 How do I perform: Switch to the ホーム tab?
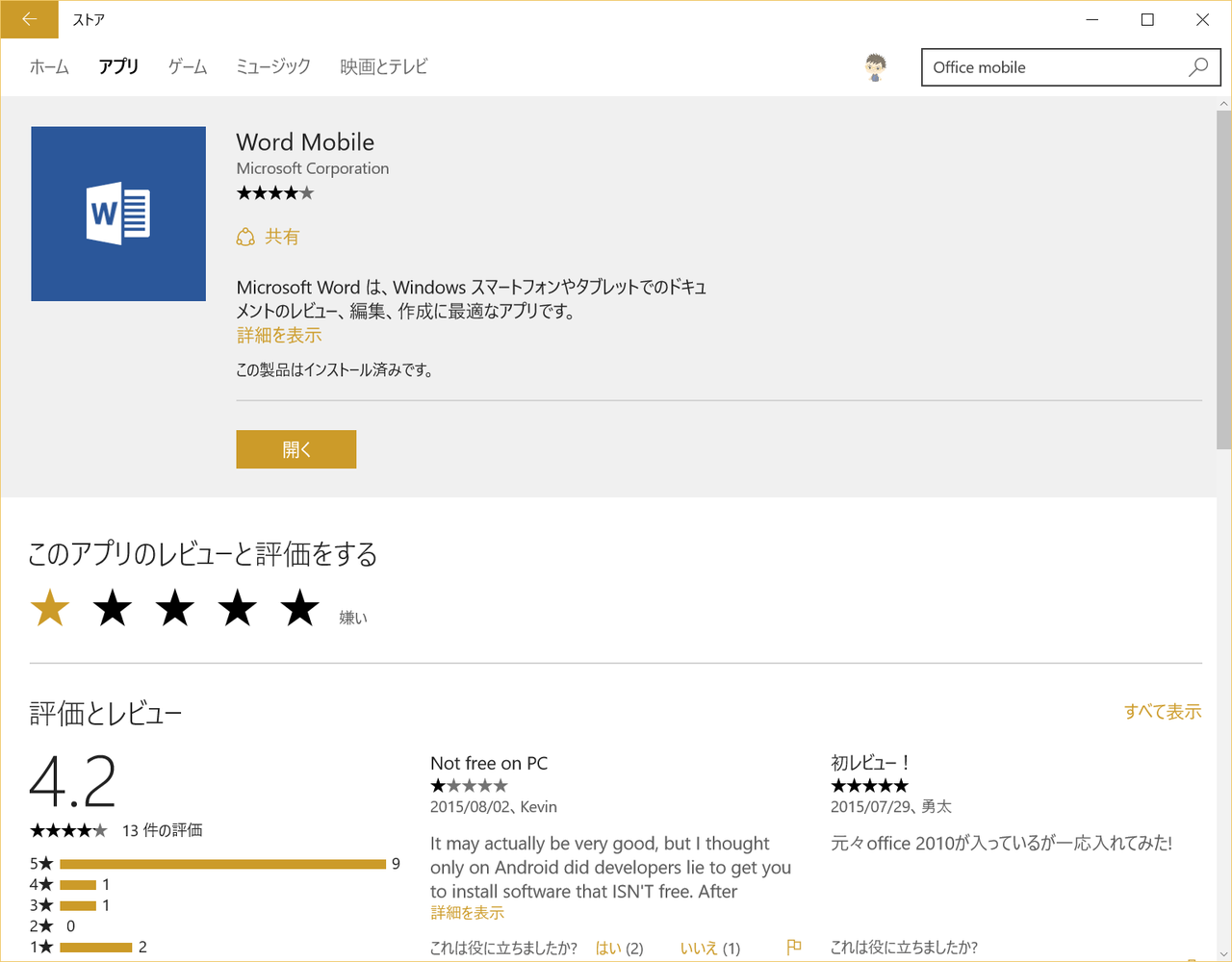tap(49, 66)
